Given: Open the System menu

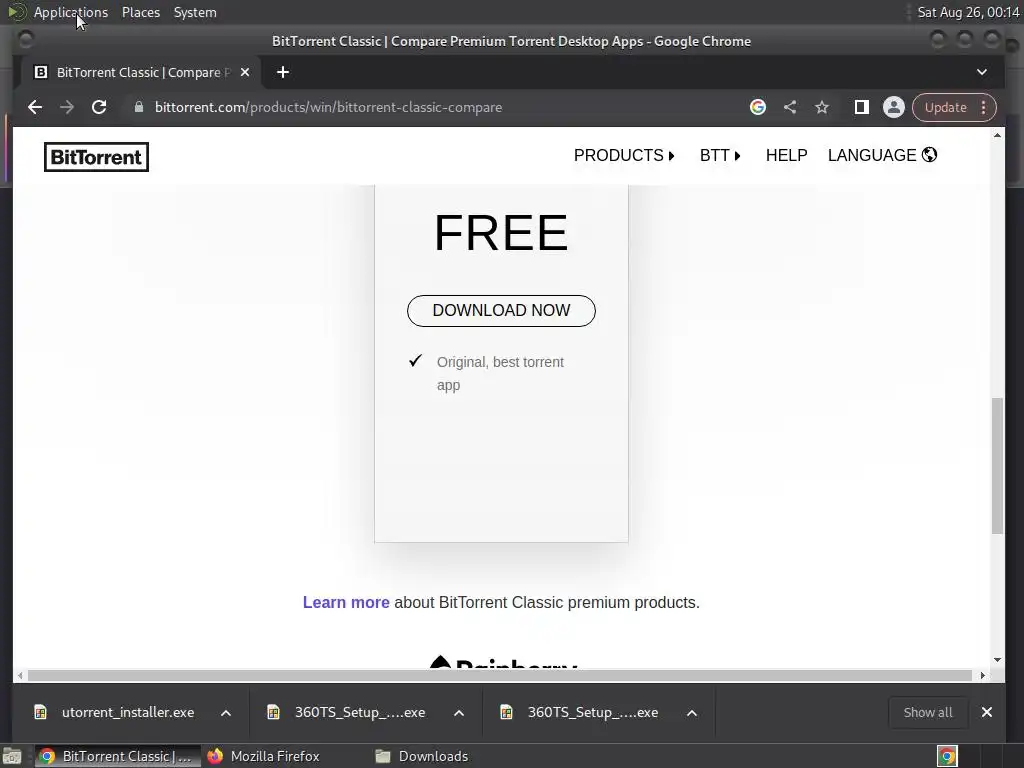Looking at the screenshot, I should (x=195, y=12).
